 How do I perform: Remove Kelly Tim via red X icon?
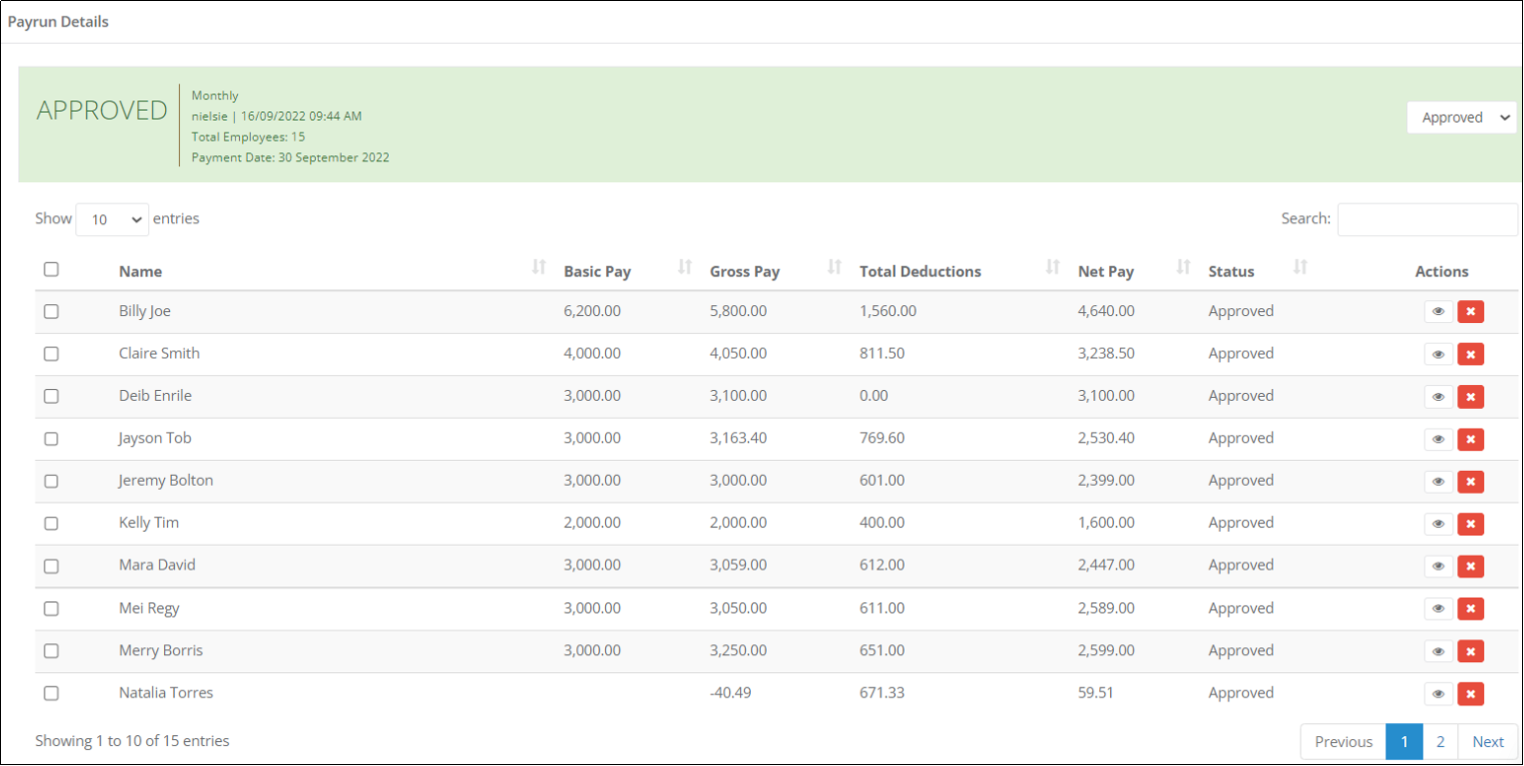pos(1470,524)
